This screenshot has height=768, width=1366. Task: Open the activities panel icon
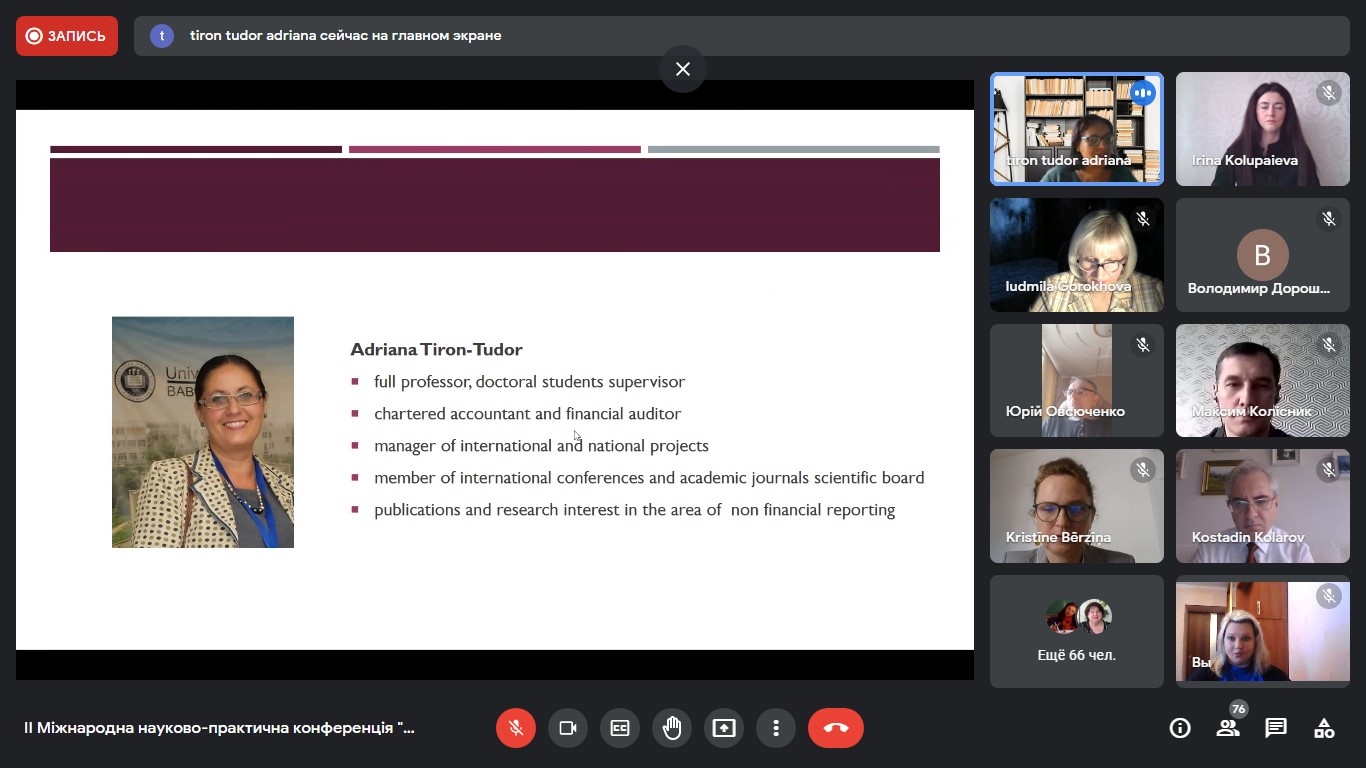[1324, 728]
